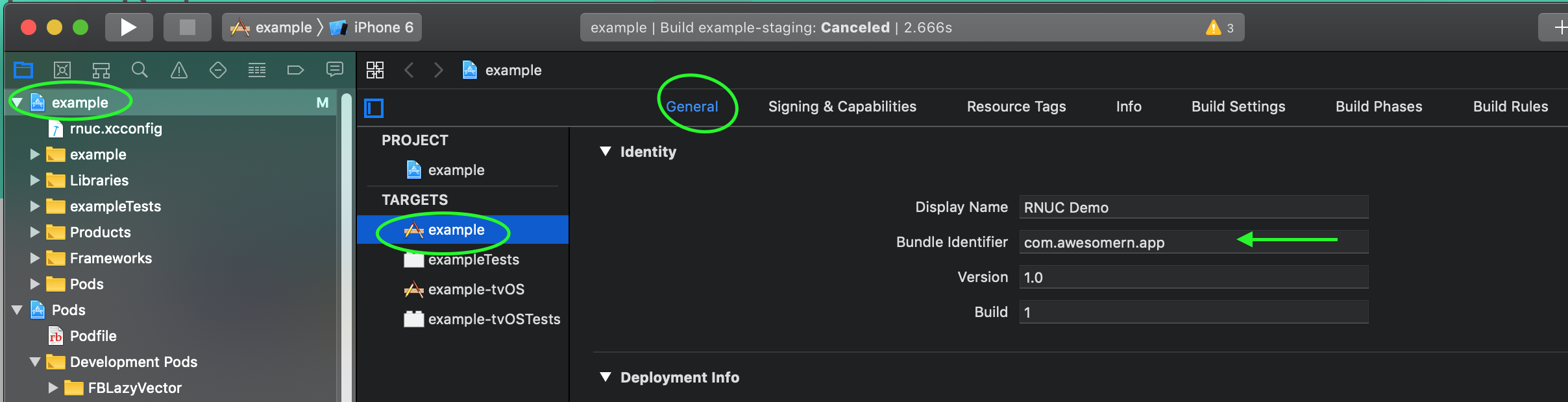Open the Issue navigator triangle icon

pyautogui.click(x=179, y=70)
